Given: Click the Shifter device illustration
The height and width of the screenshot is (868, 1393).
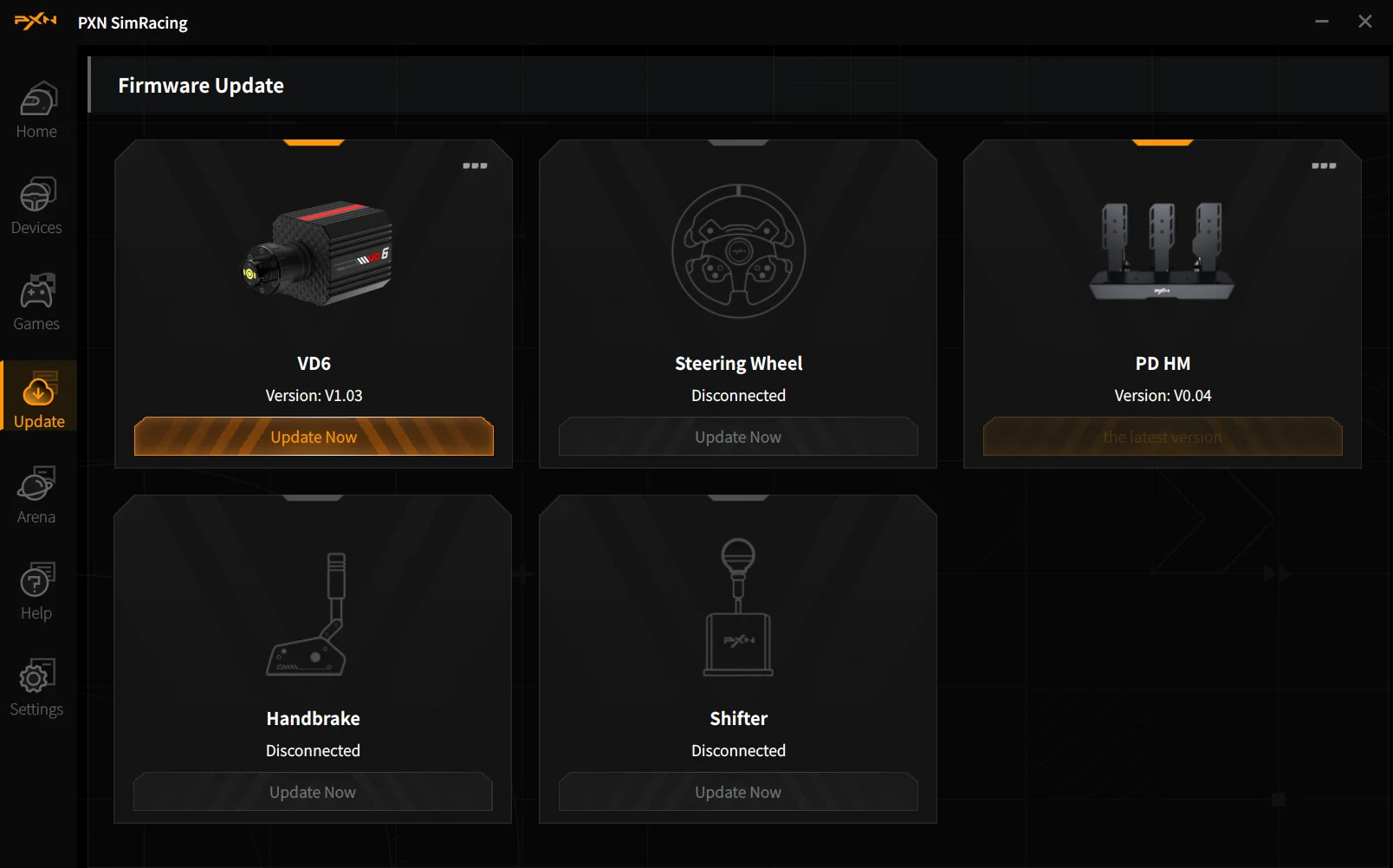Looking at the screenshot, I should pos(738,607).
